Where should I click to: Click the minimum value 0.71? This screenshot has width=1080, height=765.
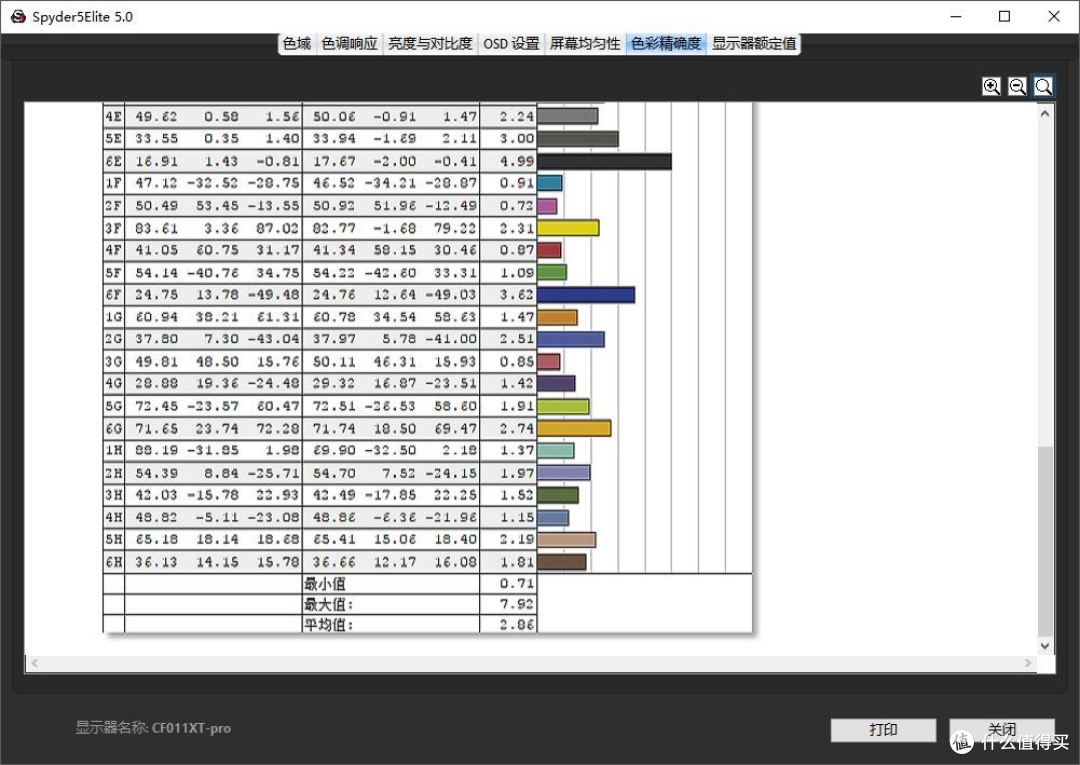(x=517, y=584)
